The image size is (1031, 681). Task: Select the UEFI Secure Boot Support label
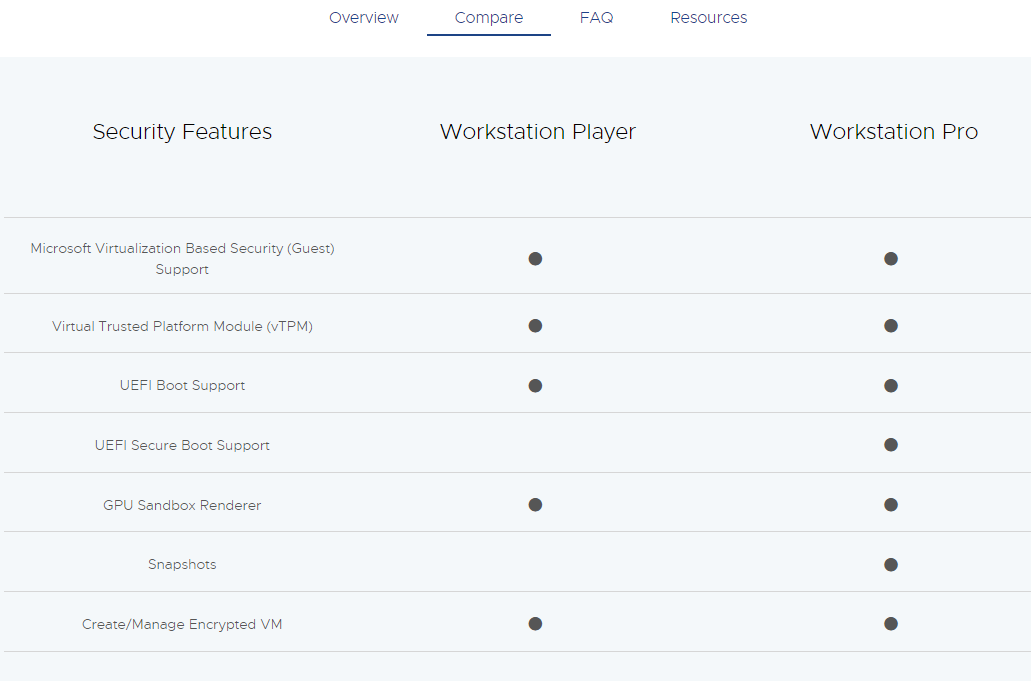tap(182, 445)
